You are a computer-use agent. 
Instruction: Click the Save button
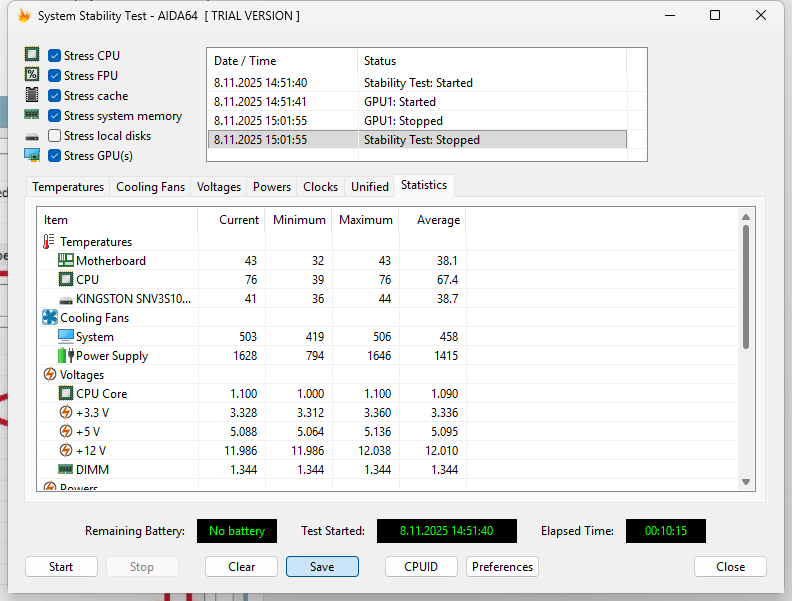coord(322,567)
